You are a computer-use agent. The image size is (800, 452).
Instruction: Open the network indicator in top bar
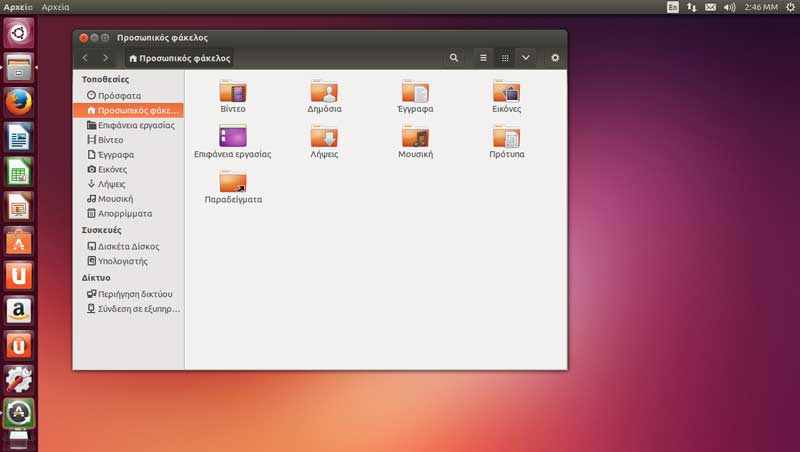pos(691,7)
